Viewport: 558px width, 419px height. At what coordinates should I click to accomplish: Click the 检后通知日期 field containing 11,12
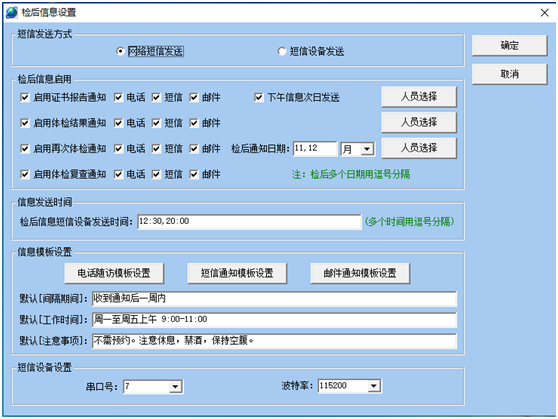pyautogui.click(x=315, y=148)
